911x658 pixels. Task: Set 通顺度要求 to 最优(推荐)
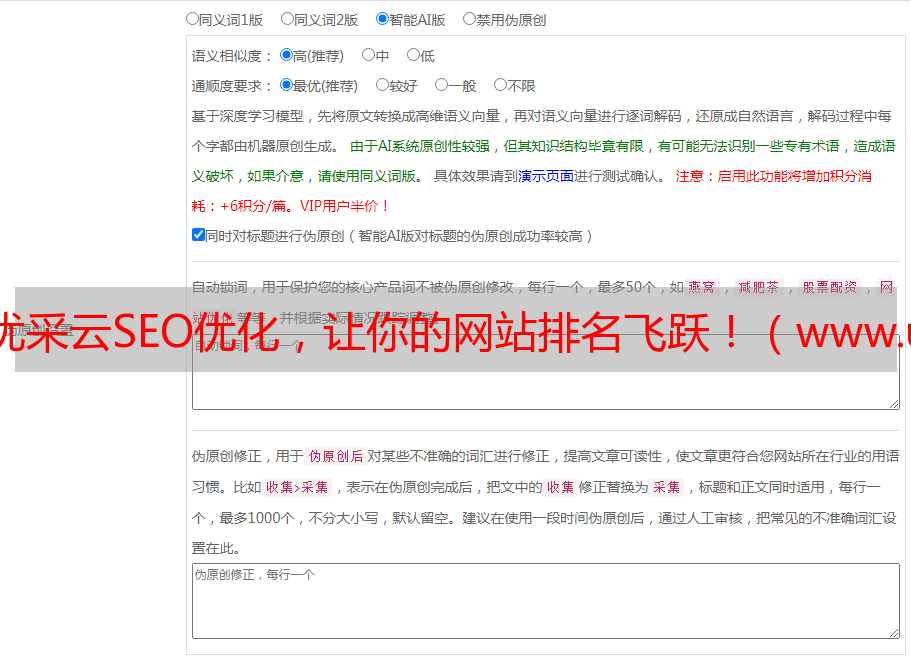click(286, 85)
